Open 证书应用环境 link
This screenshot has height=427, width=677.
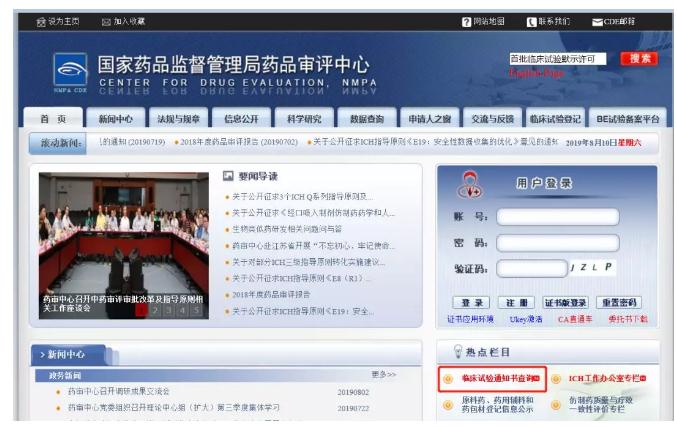470,319
